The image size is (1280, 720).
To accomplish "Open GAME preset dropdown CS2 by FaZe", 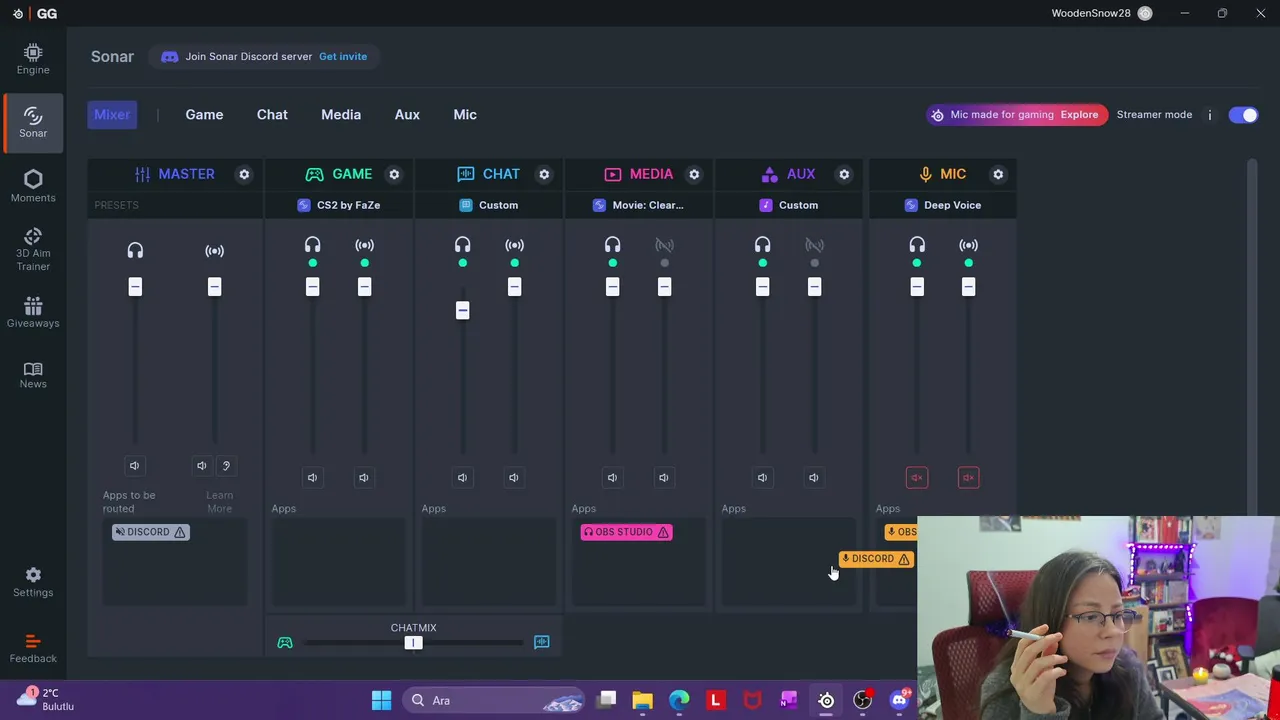I will (x=339, y=205).
